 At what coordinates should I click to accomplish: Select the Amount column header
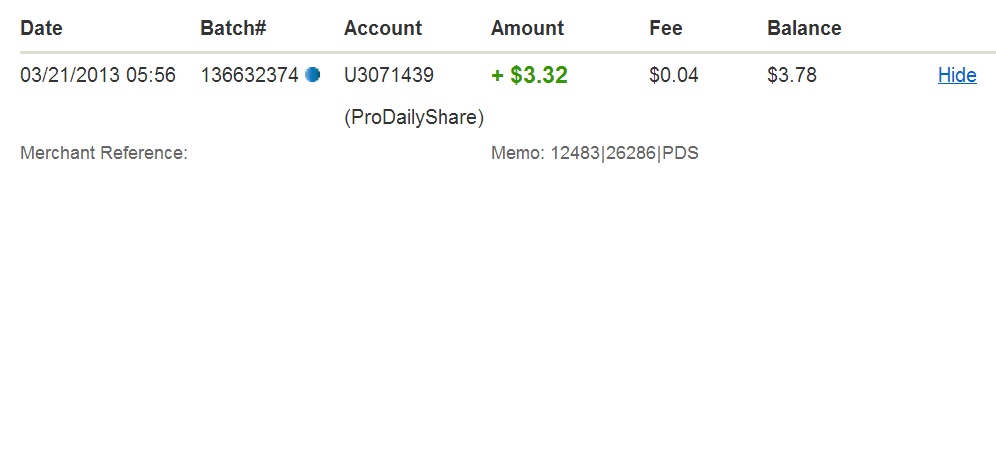click(527, 28)
